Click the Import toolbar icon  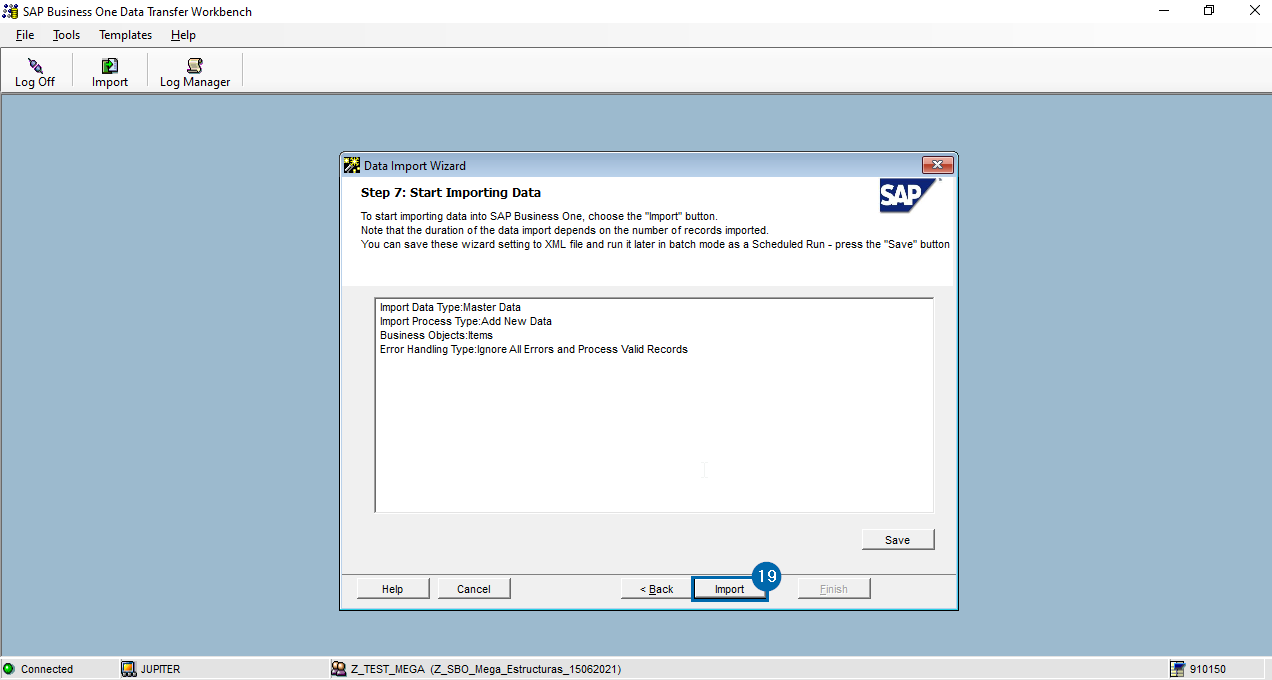pos(110,66)
